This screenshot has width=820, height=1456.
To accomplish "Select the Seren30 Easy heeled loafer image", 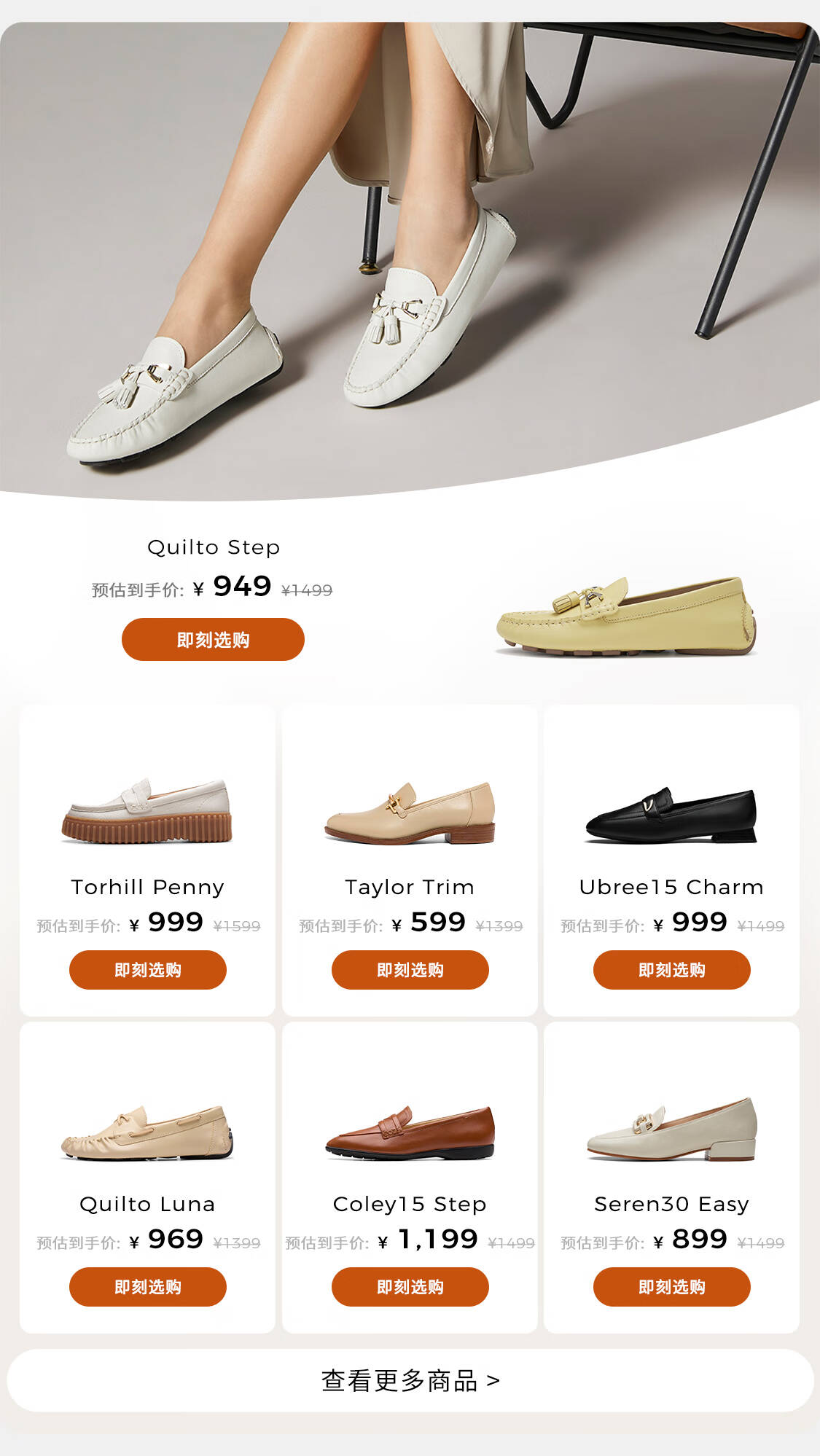I will pos(672,1129).
